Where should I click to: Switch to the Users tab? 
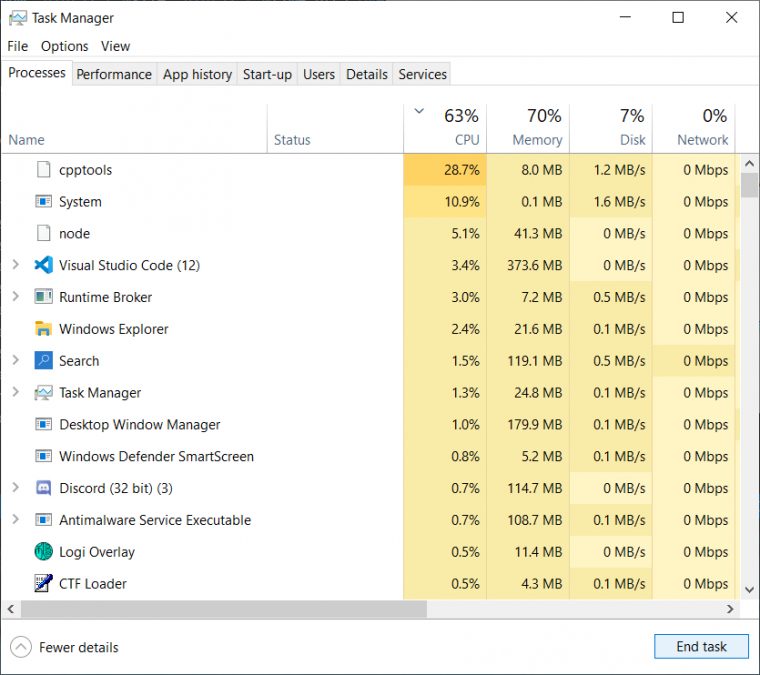tap(319, 74)
